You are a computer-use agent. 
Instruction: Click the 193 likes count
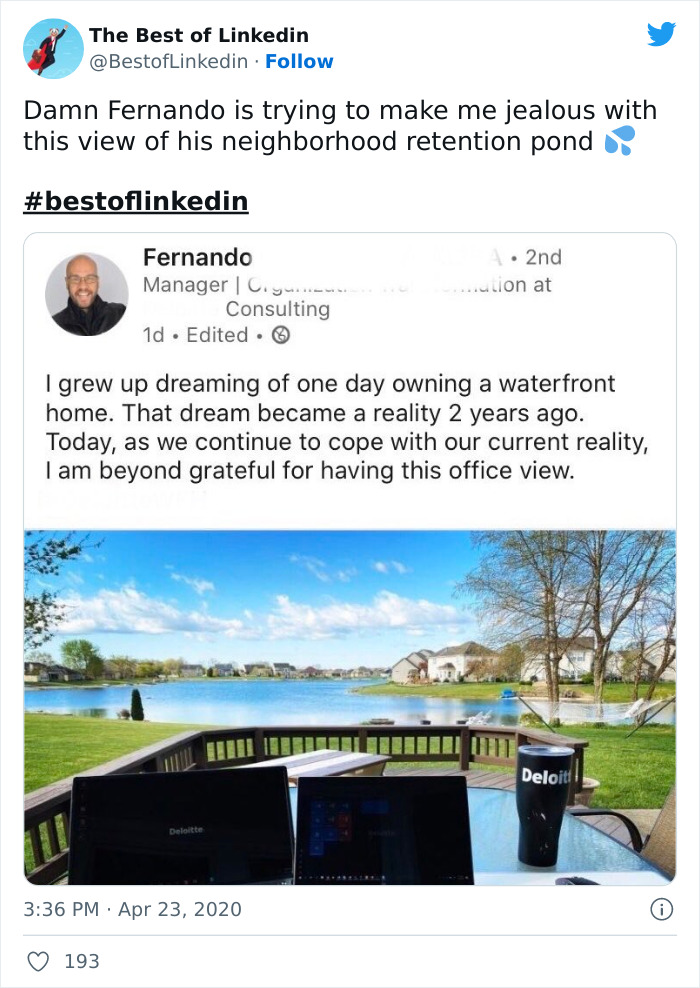click(x=84, y=961)
